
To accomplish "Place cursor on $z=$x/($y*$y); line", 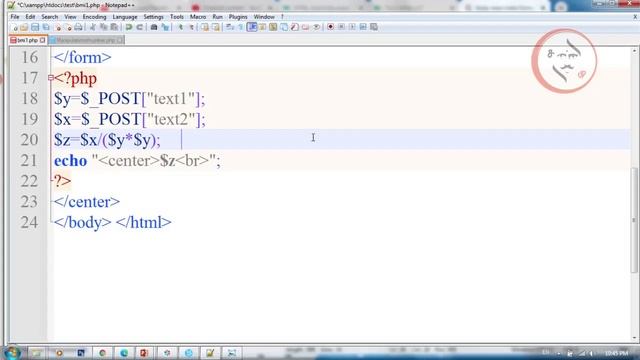I will point(107,140).
